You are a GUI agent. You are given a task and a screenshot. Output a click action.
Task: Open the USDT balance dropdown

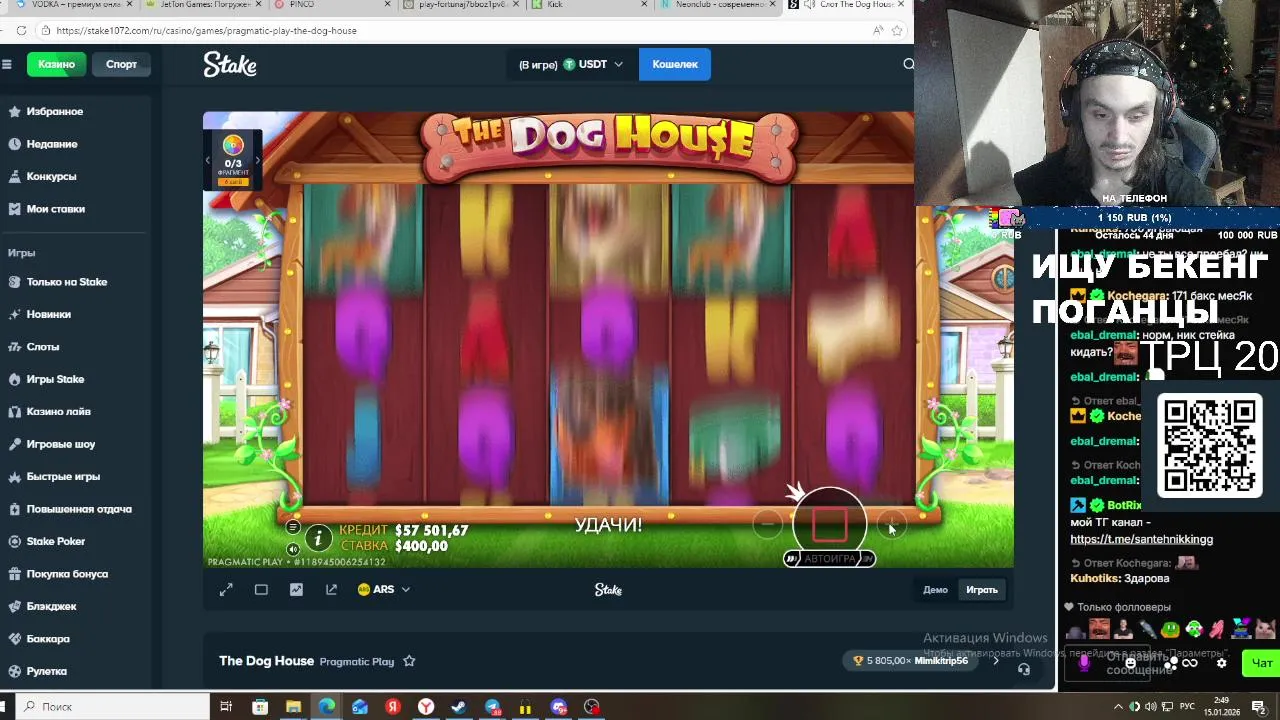[x=571, y=64]
